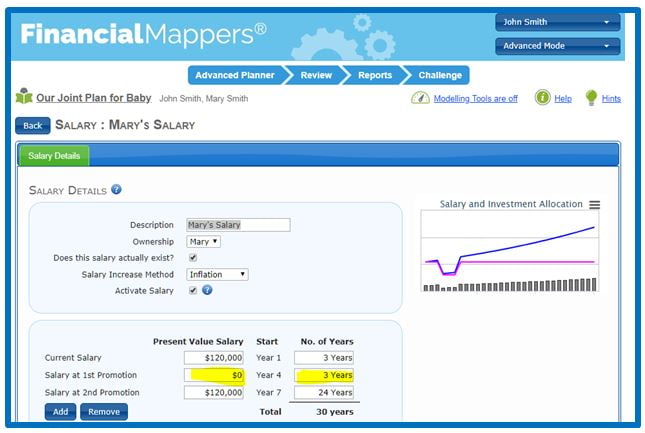Expand the Salary Increase Method dropdown
Image resolution: width=645 pixels, height=433 pixels.
click(x=216, y=274)
